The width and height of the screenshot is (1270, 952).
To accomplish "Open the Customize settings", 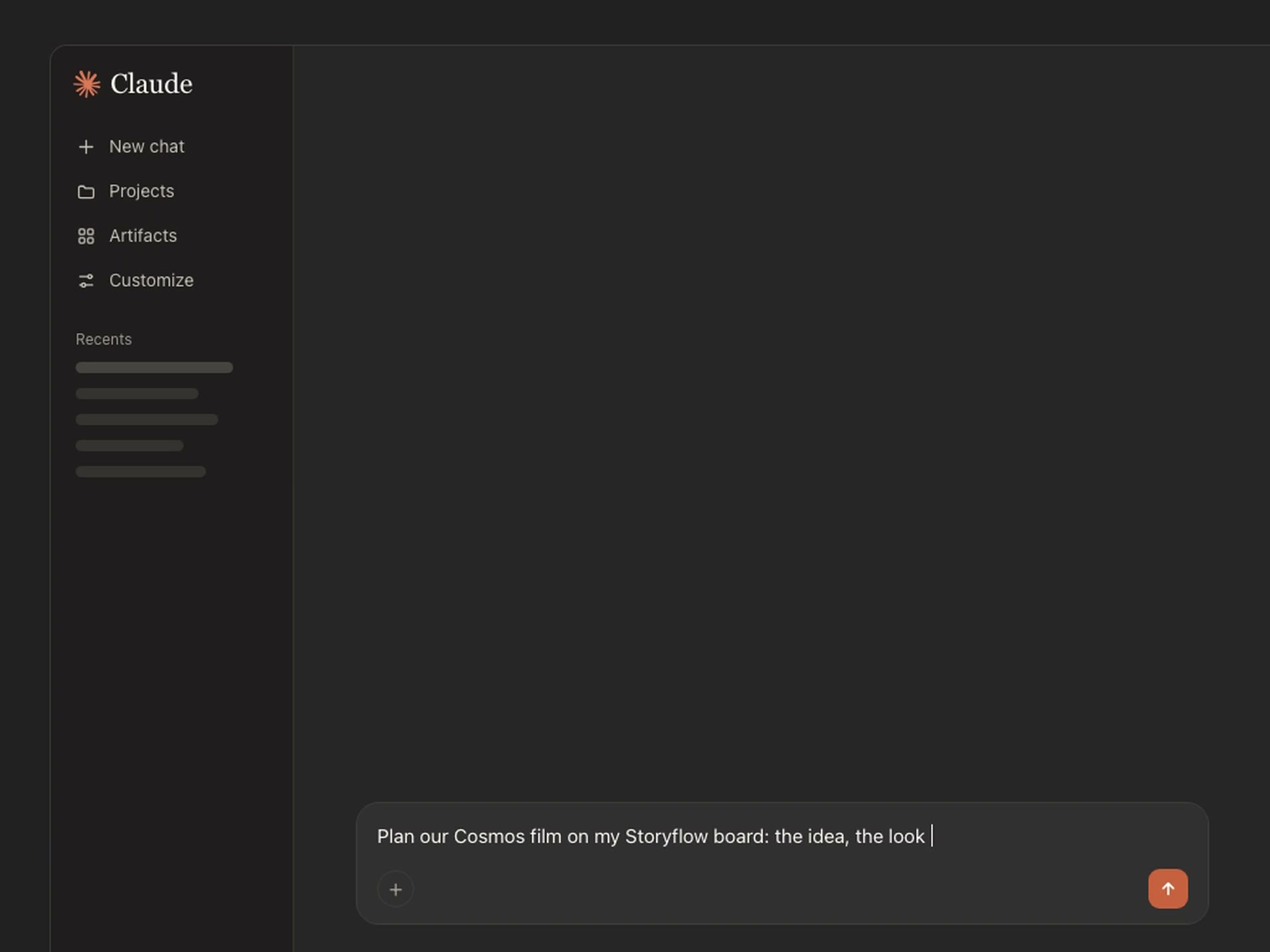I will click(151, 281).
